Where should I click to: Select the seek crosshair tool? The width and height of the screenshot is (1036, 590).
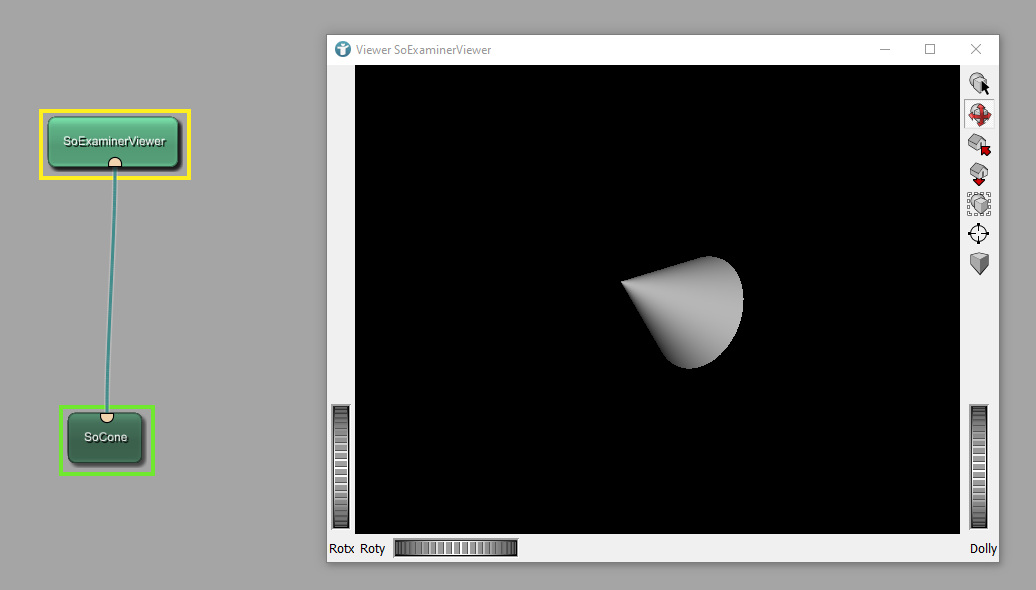coord(979,234)
